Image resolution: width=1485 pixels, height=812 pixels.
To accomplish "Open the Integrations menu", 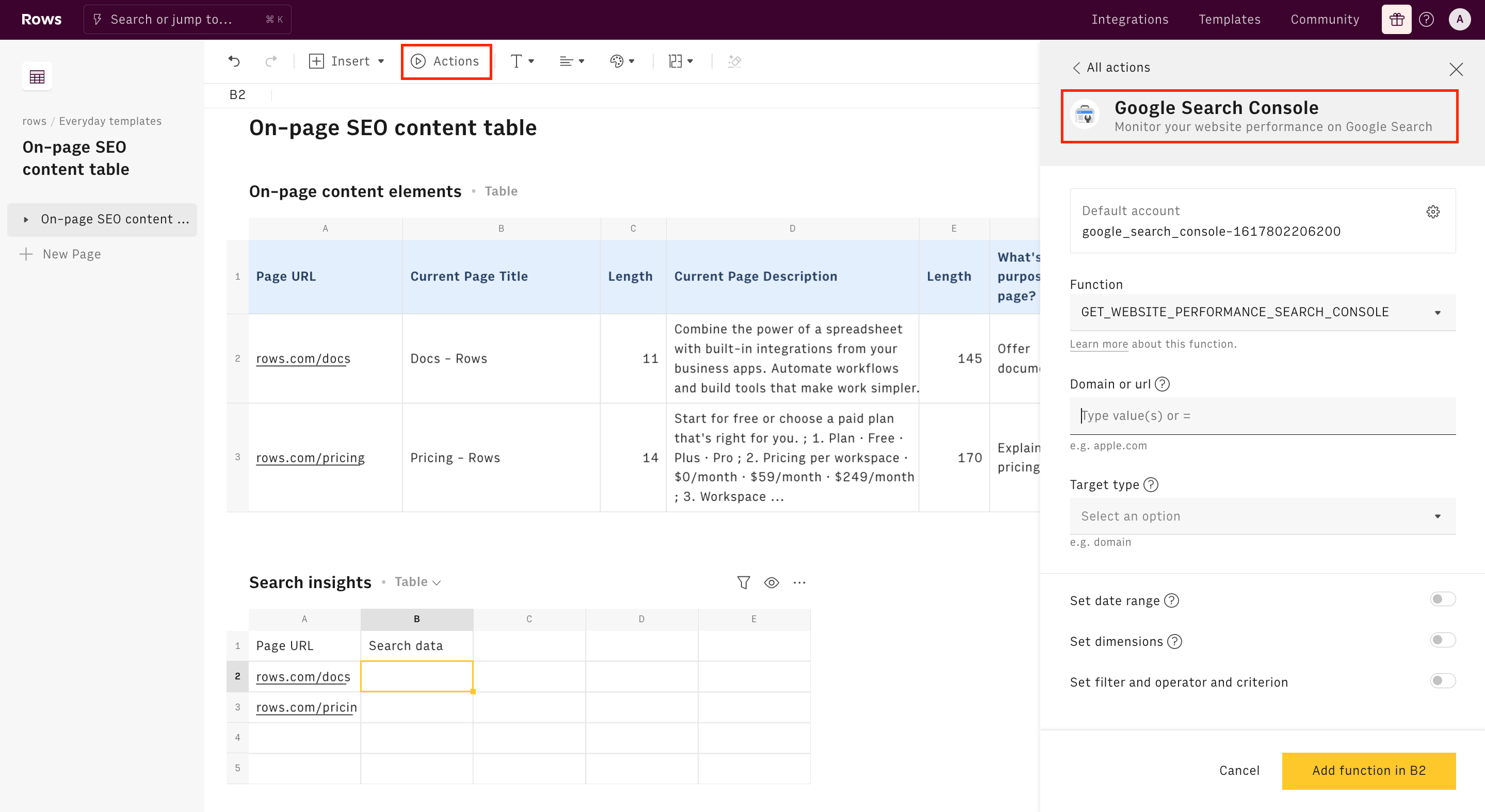I will 1129,20.
